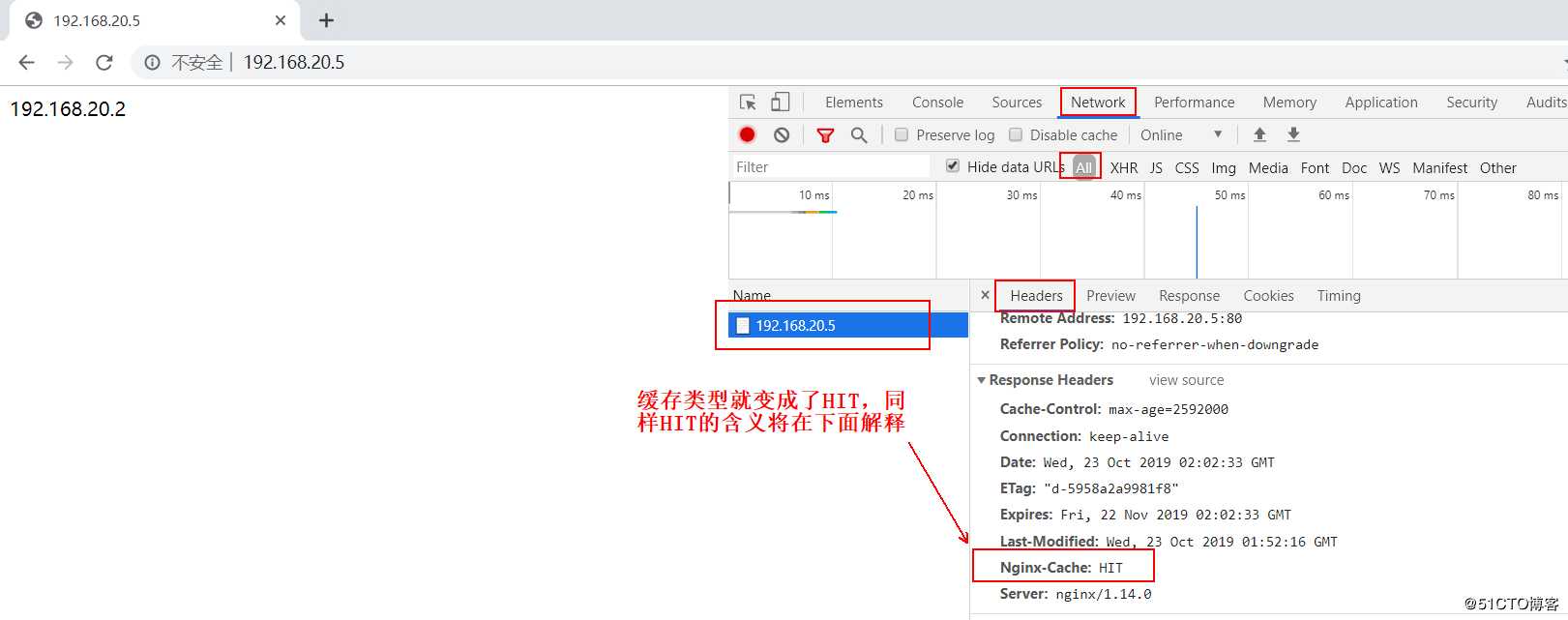Filter requests by Media
This screenshot has width=1568, height=620.
[x=1268, y=167]
